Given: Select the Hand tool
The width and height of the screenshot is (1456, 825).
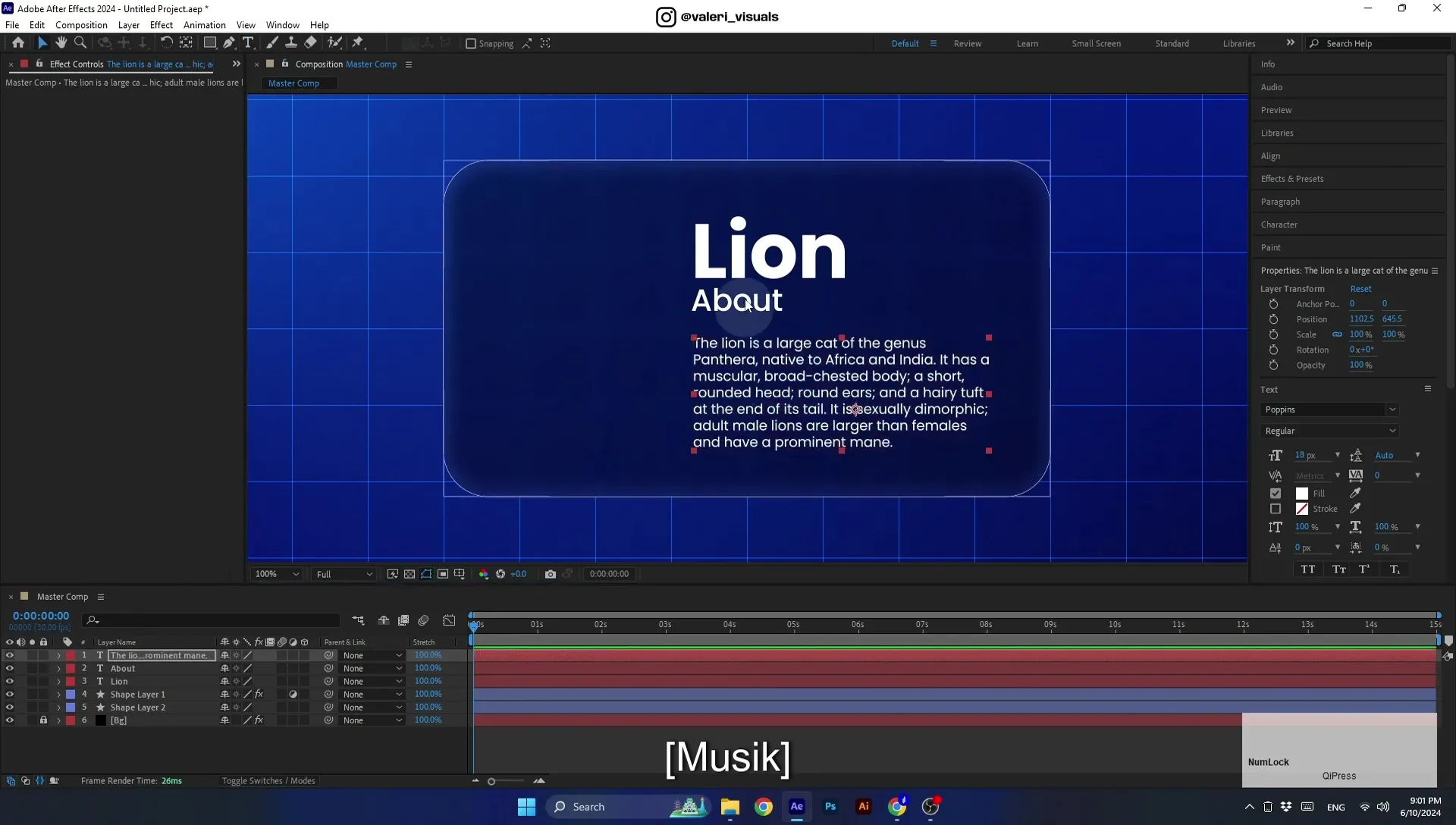Looking at the screenshot, I should 61,43.
